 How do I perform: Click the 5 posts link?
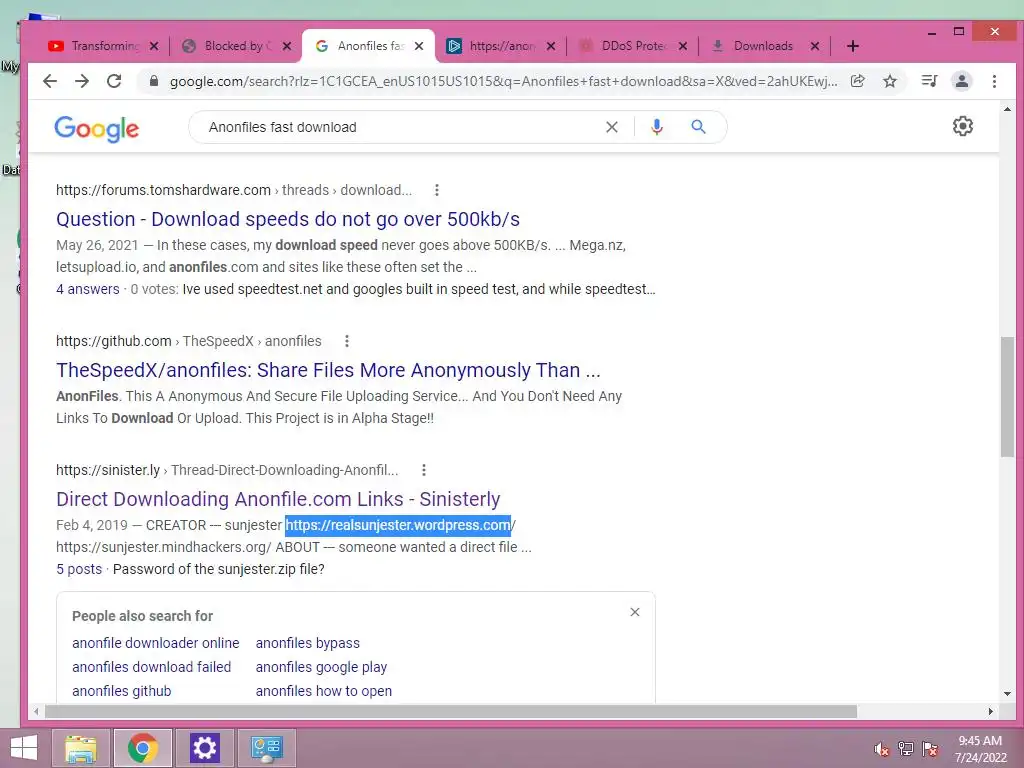click(x=79, y=569)
